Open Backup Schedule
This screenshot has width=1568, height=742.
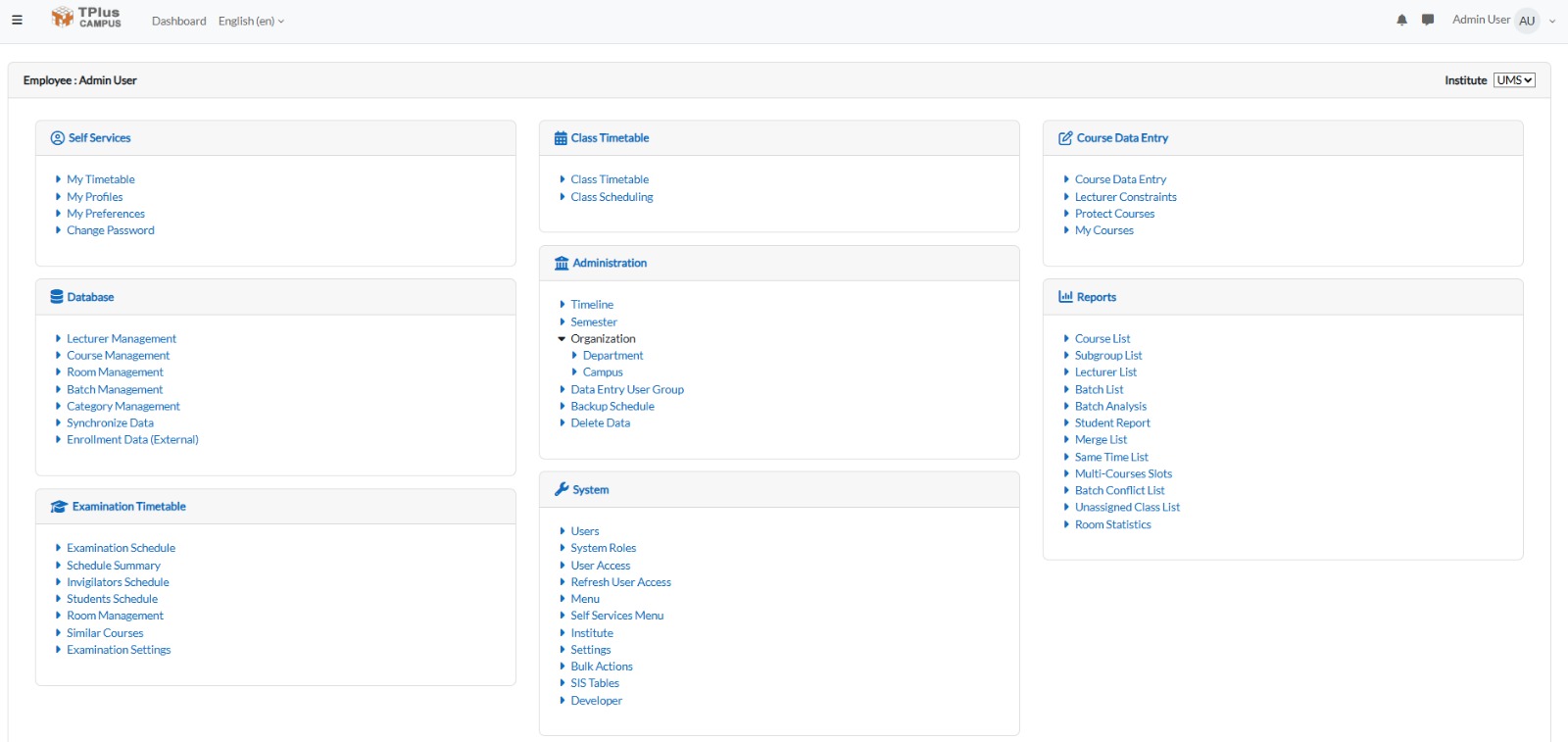point(612,407)
